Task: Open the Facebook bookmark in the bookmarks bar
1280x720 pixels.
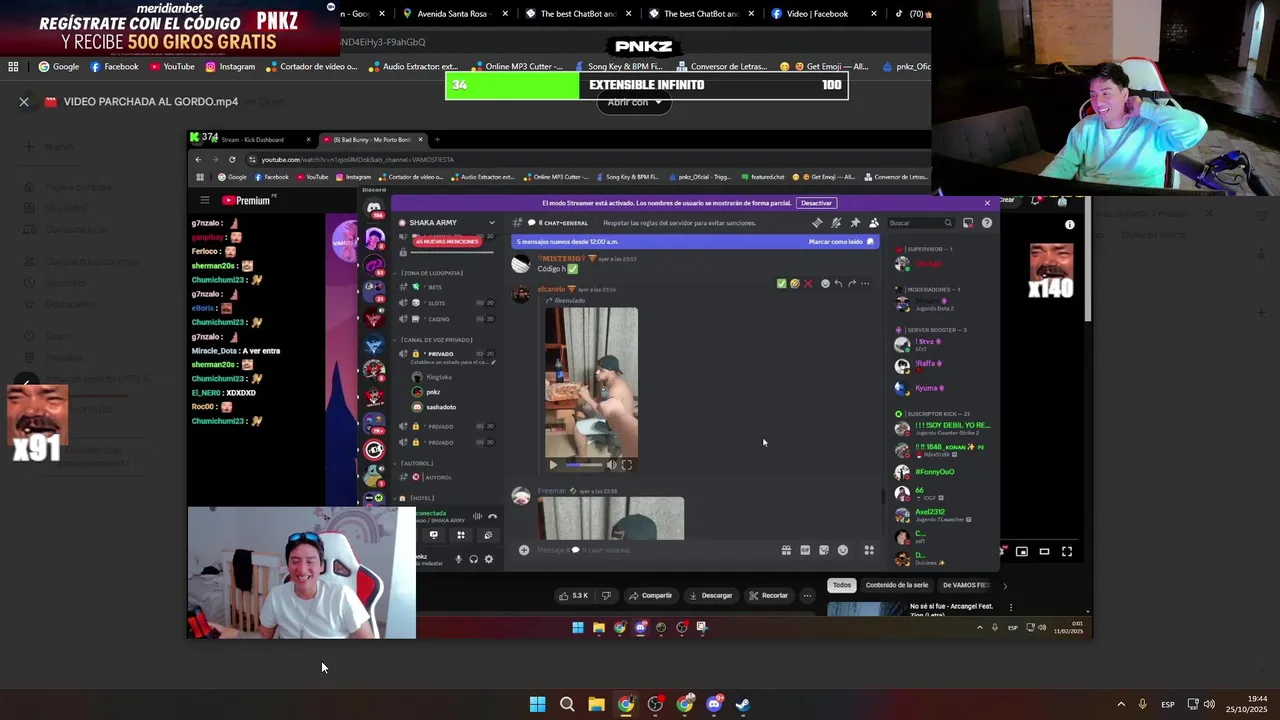Action: point(114,67)
